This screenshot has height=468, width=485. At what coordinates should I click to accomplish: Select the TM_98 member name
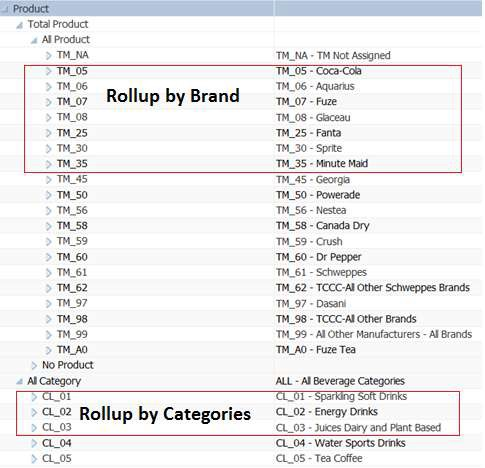pyautogui.click(x=72, y=319)
